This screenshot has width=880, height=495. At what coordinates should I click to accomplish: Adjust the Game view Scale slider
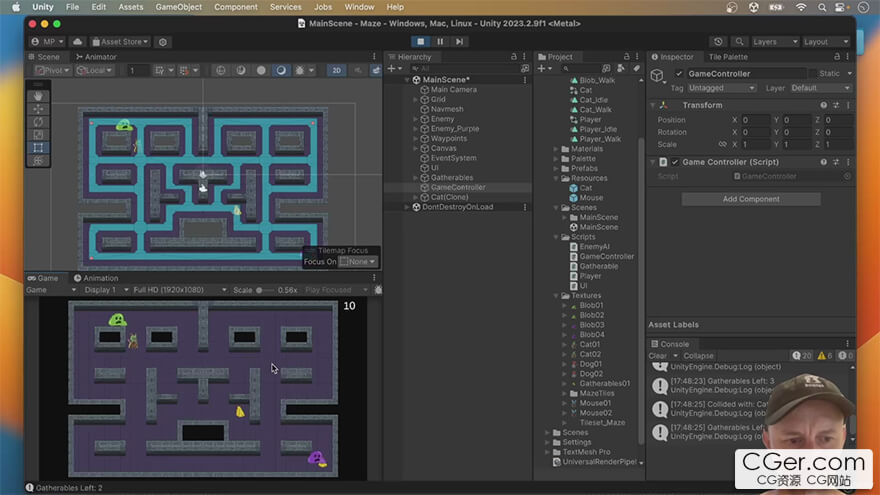(265, 290)
